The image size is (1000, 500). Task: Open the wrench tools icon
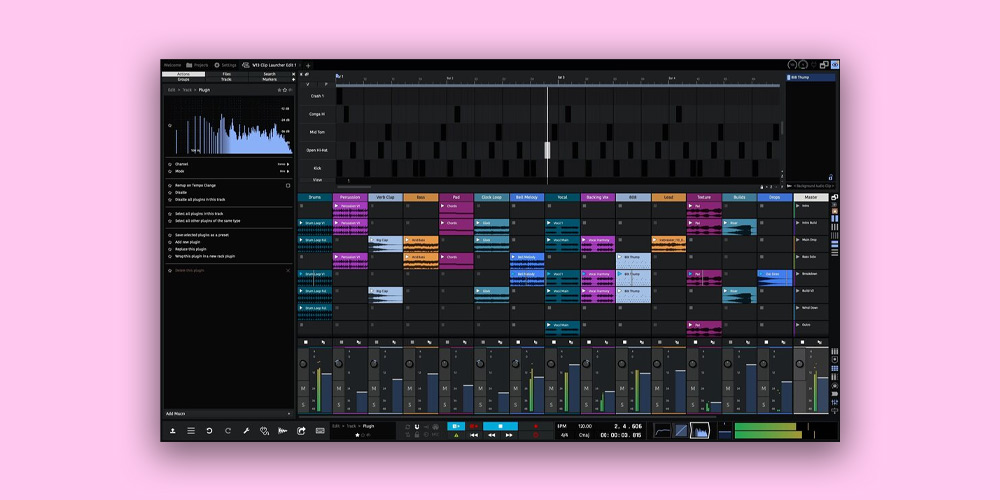(246, 431)
